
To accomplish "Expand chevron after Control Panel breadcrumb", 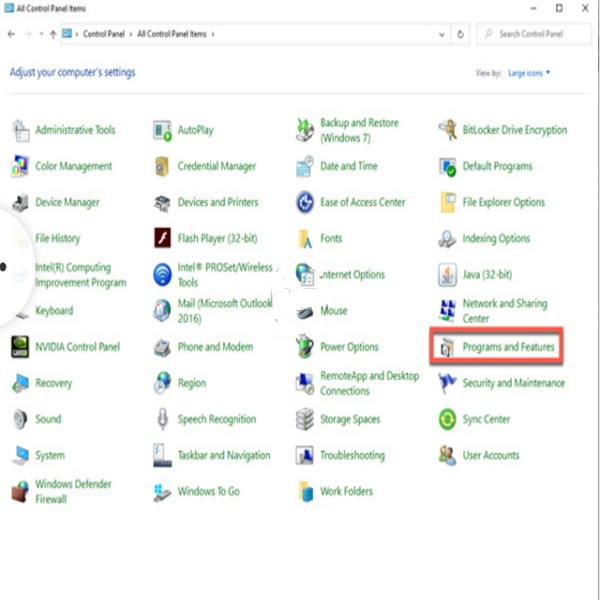I will click(x=130, y=34).
